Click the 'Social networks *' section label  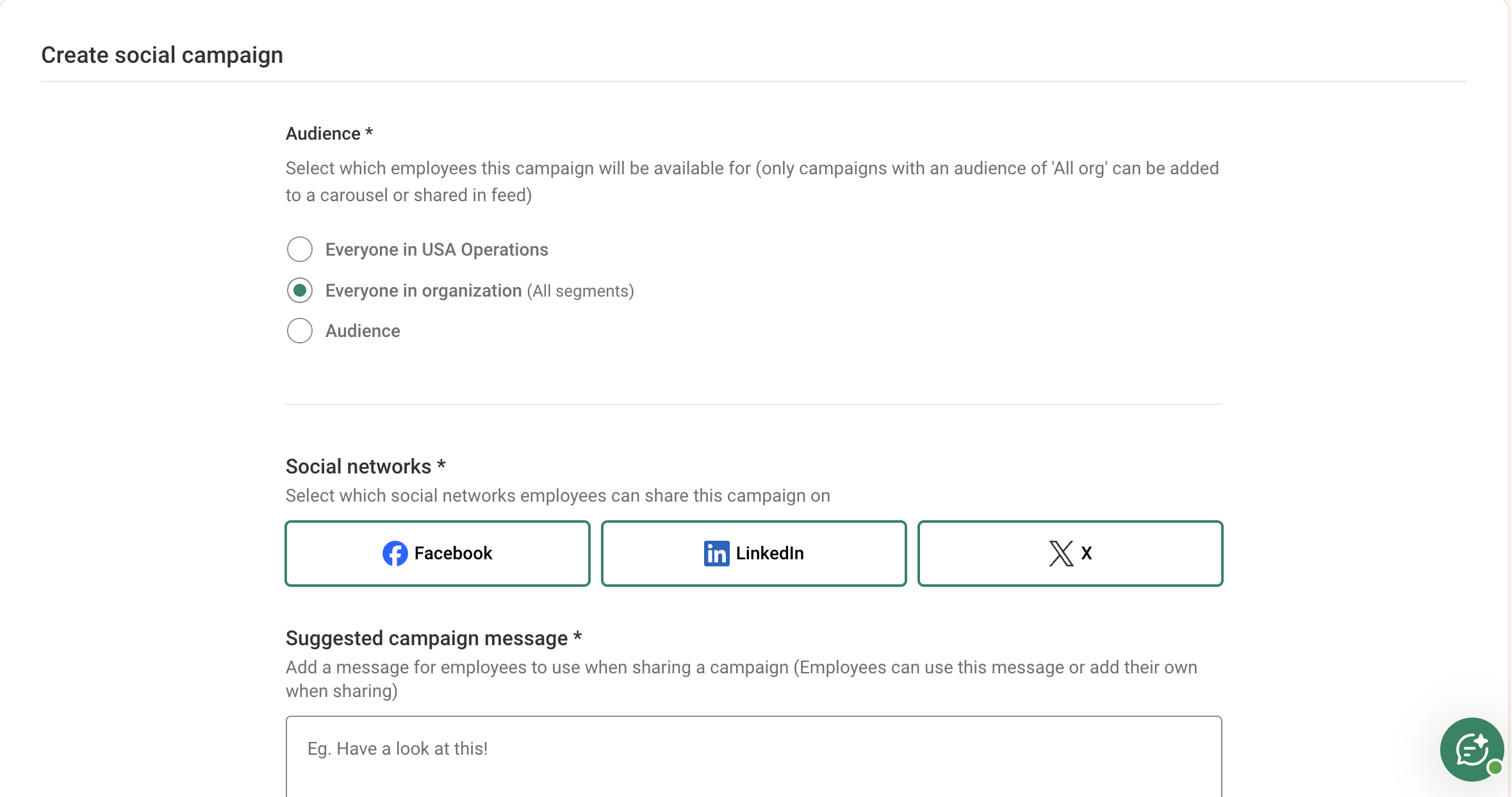point(366,466)
